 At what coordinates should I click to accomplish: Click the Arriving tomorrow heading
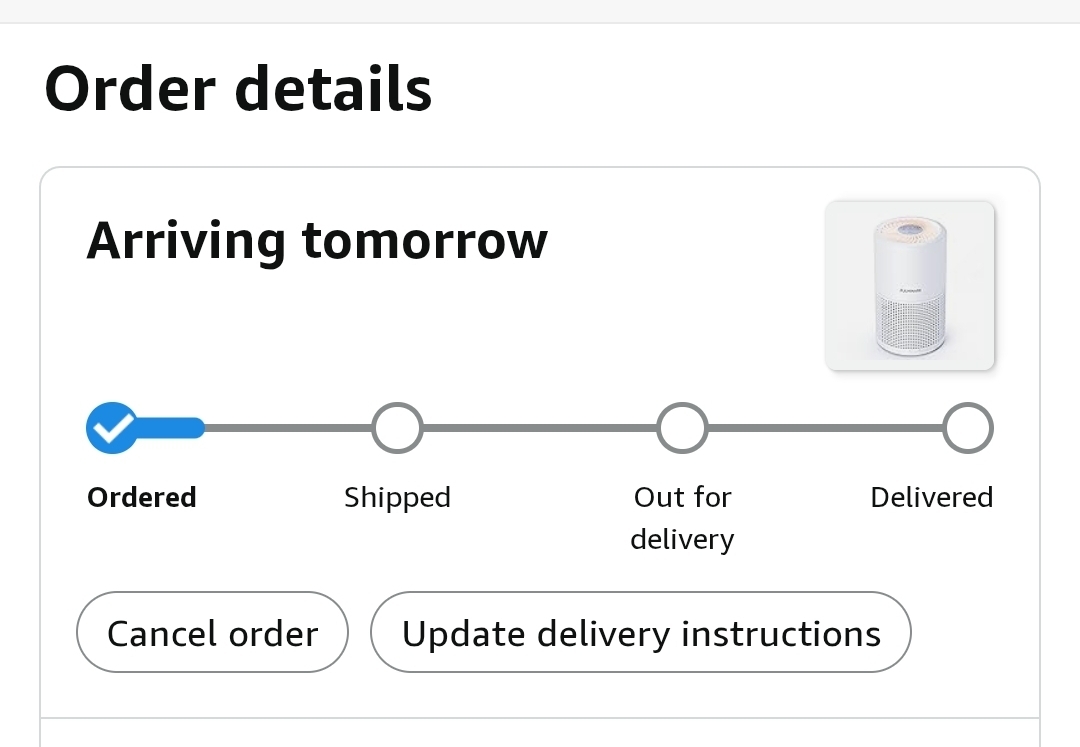pyautogui.click(x=317, y=241)
